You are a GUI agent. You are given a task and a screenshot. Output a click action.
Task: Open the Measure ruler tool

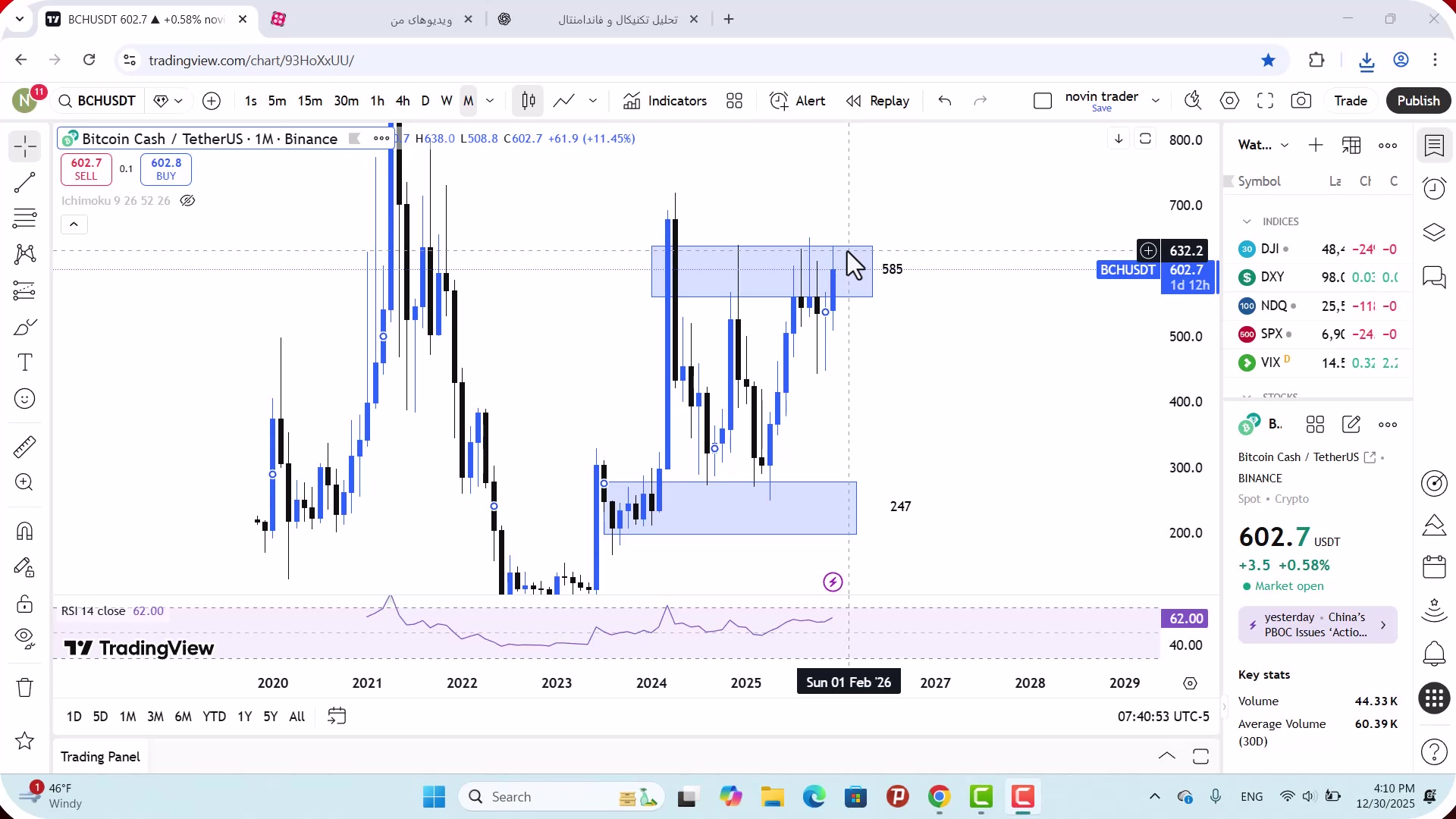coord(24,447)
